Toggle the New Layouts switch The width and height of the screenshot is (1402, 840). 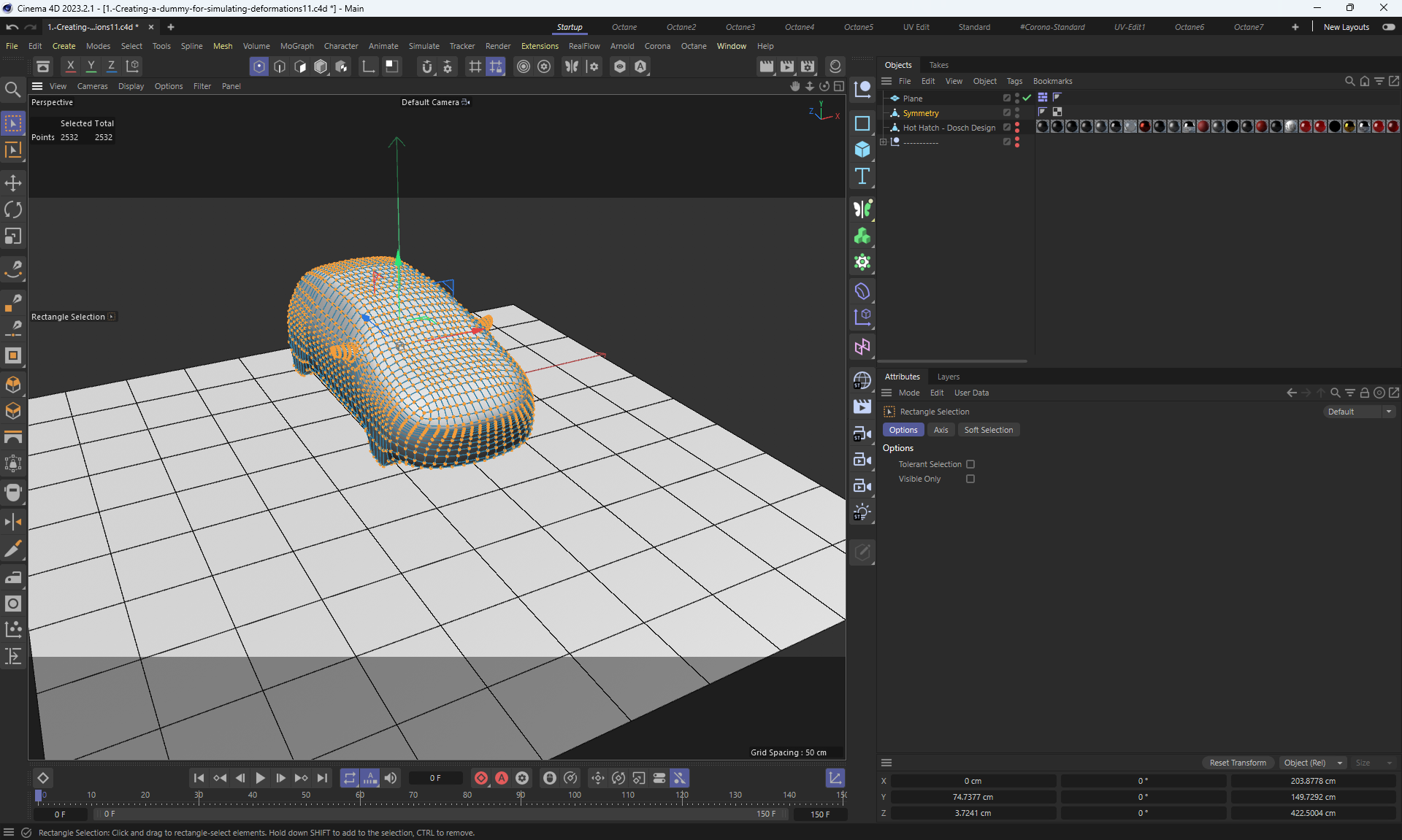point(1388,27)
